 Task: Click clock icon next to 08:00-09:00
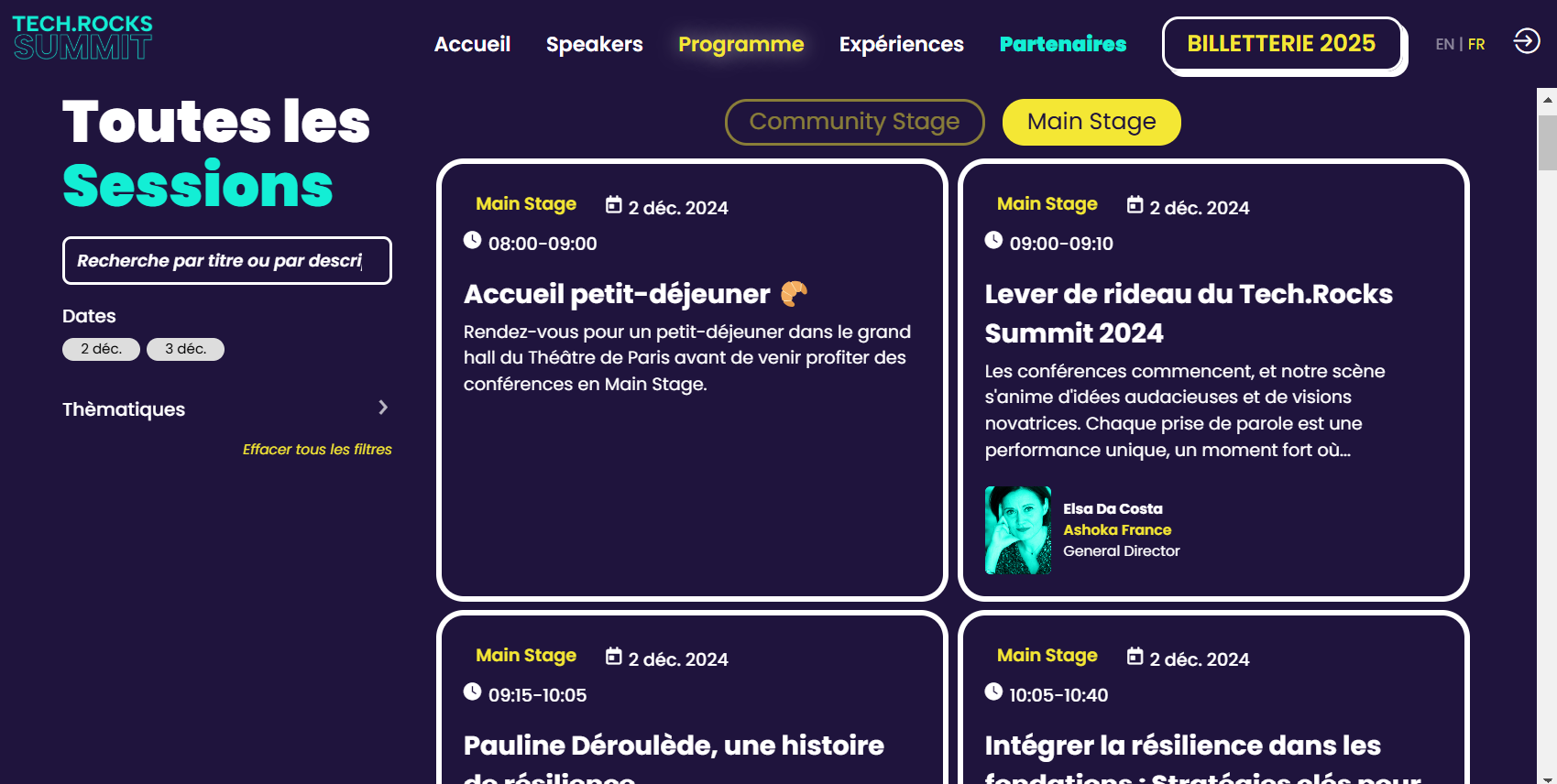tap(472, 240)
